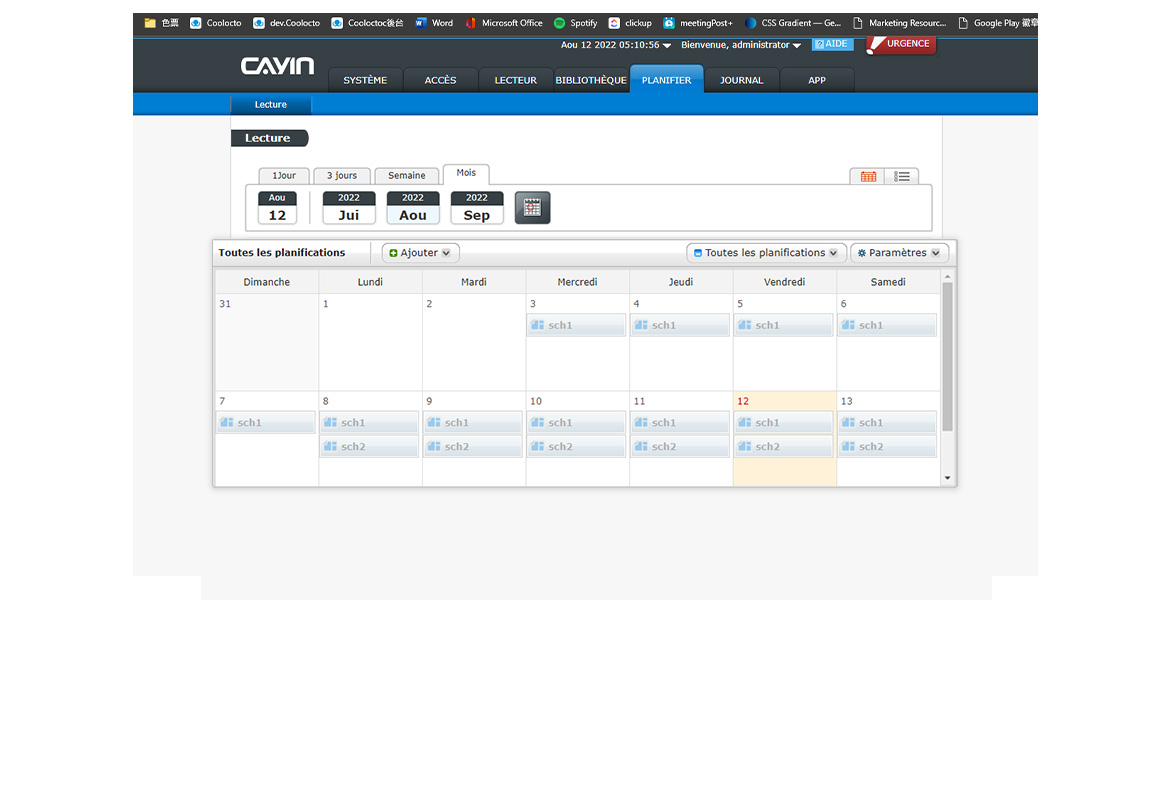1172x810 pixels.
Task: Trigger the URGENCE emergency button
Action: pyautogui.click(x=901, y=44)
